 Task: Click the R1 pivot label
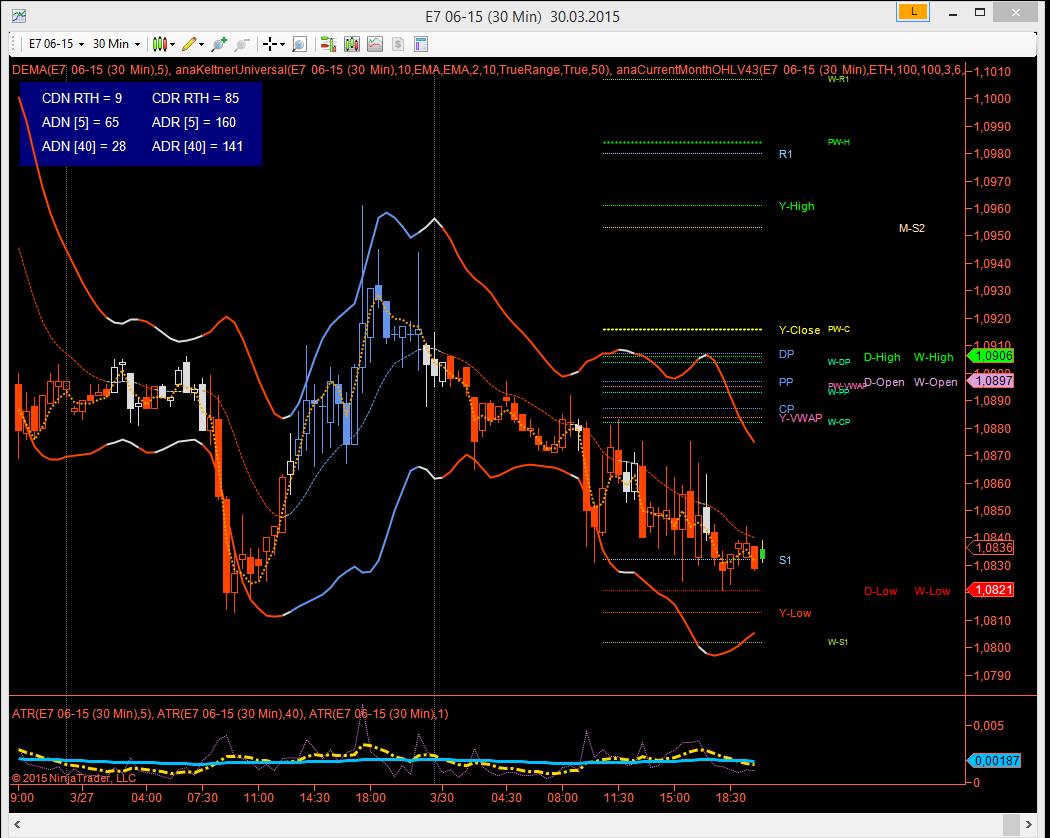[x=785, y=154]
